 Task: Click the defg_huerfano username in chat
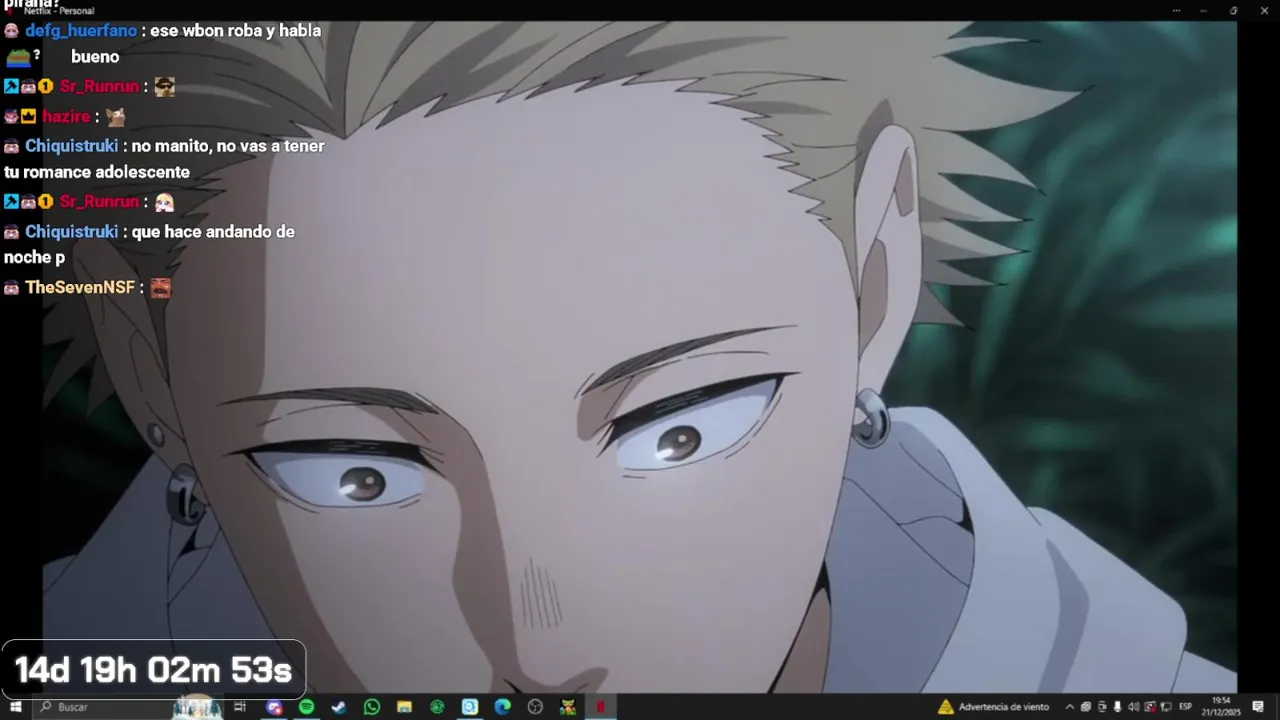[81, 31]
